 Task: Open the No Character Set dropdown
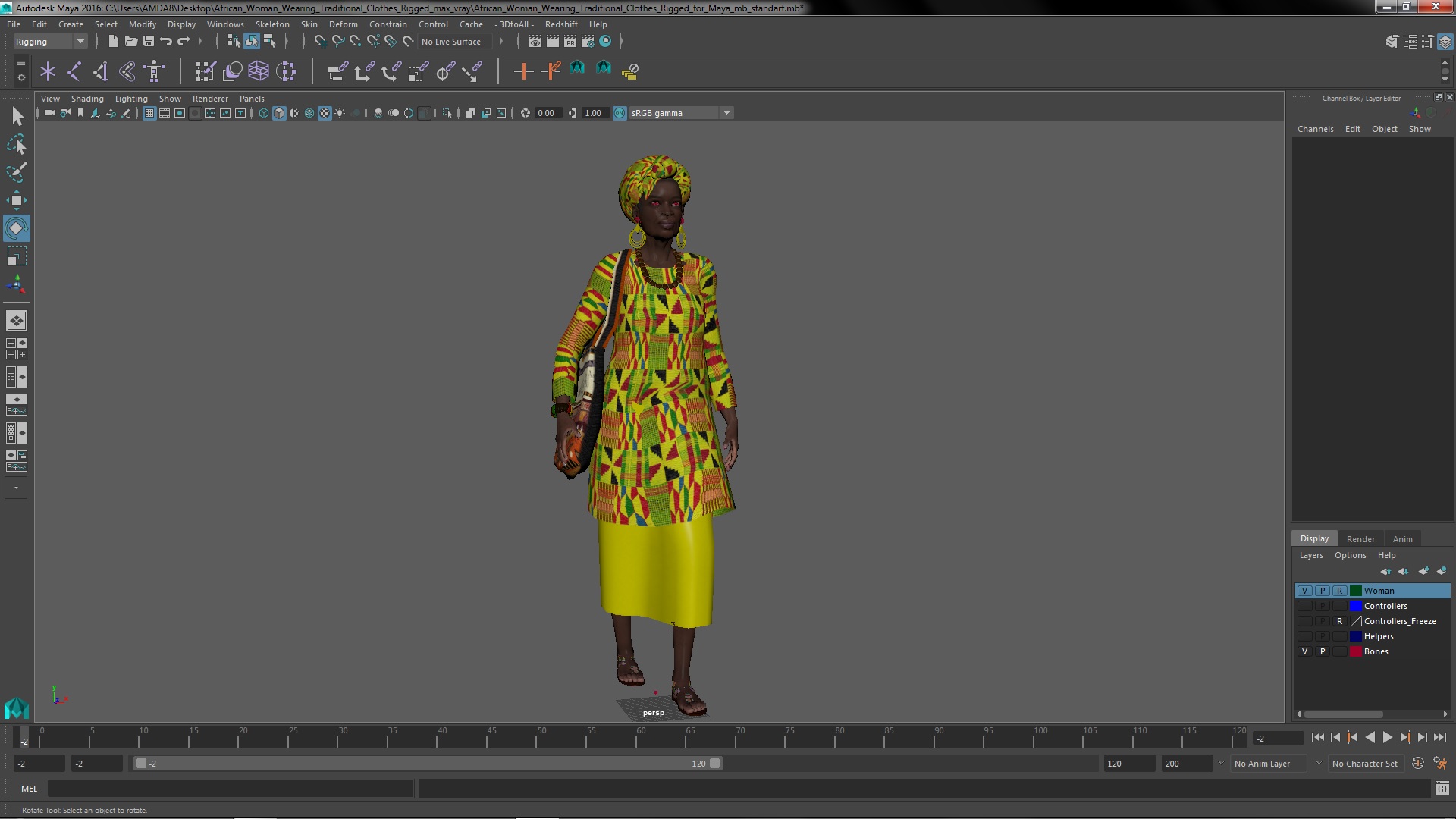(1367, 764)
